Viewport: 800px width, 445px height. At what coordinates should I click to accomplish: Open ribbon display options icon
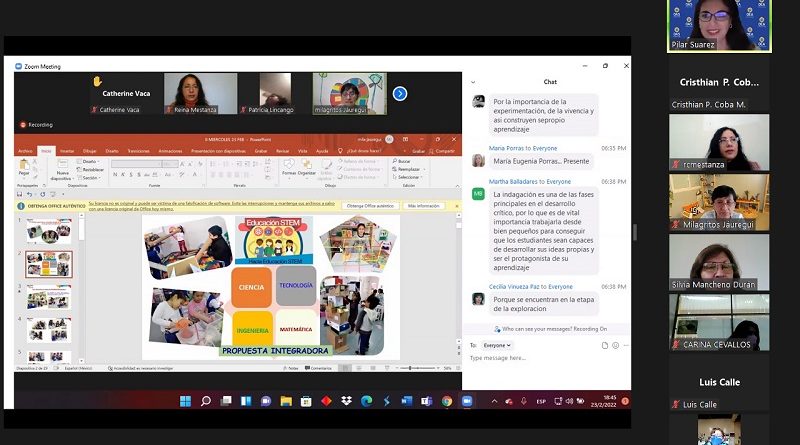[405, 139]
